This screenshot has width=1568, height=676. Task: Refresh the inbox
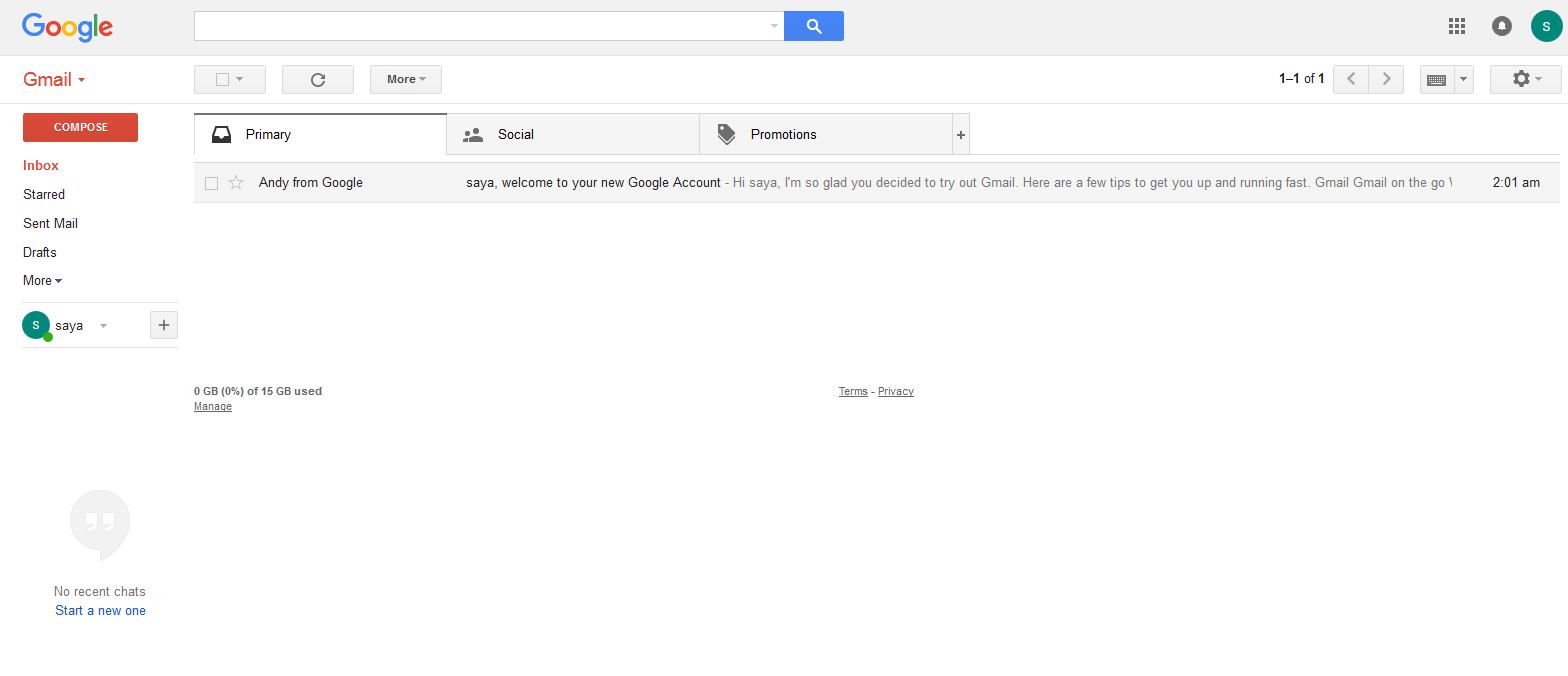[x=318, y=79]
